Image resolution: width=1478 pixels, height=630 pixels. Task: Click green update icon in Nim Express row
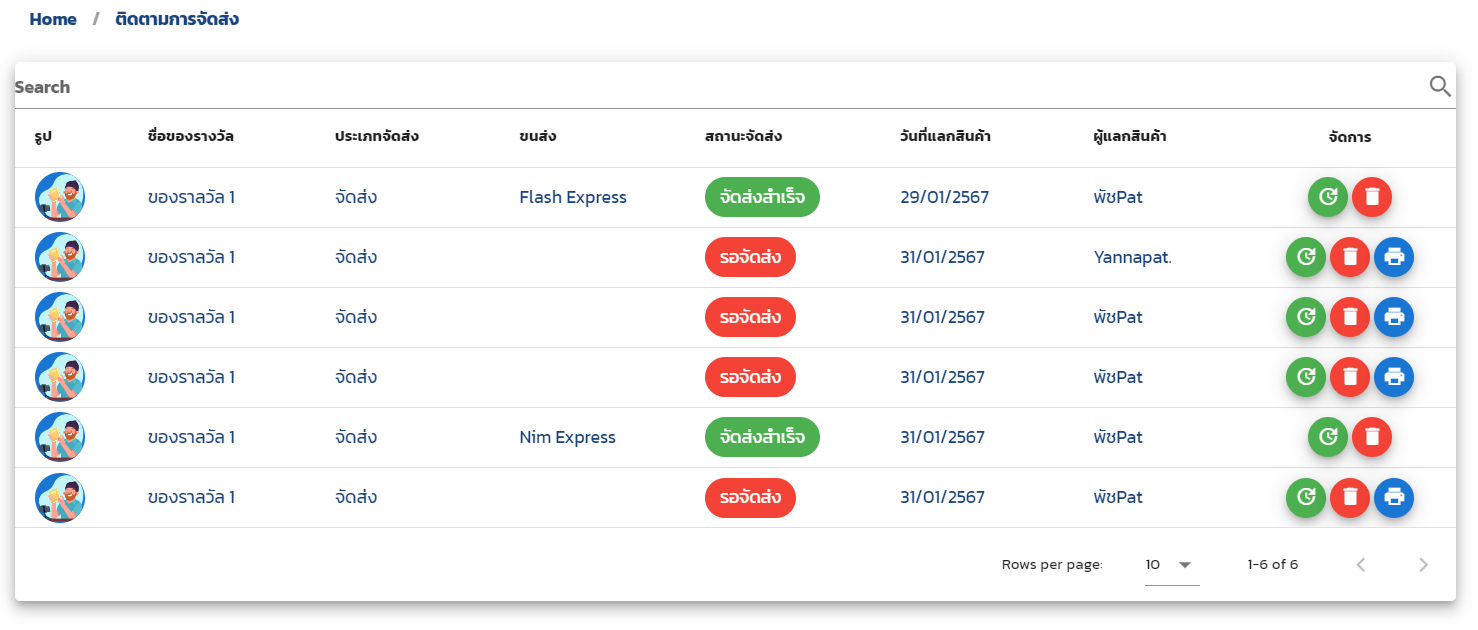click(x=1327, y=437)
